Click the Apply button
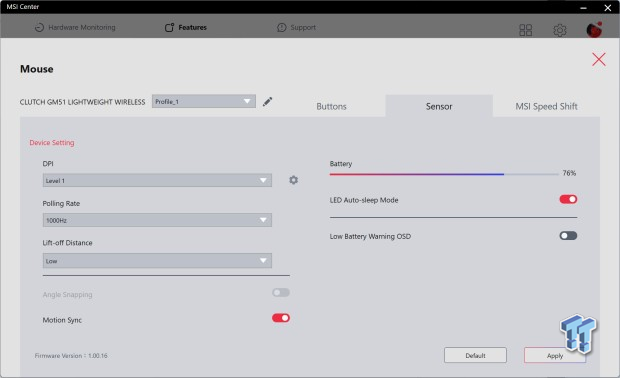This screenshot has width=620, height=378. 555,355
